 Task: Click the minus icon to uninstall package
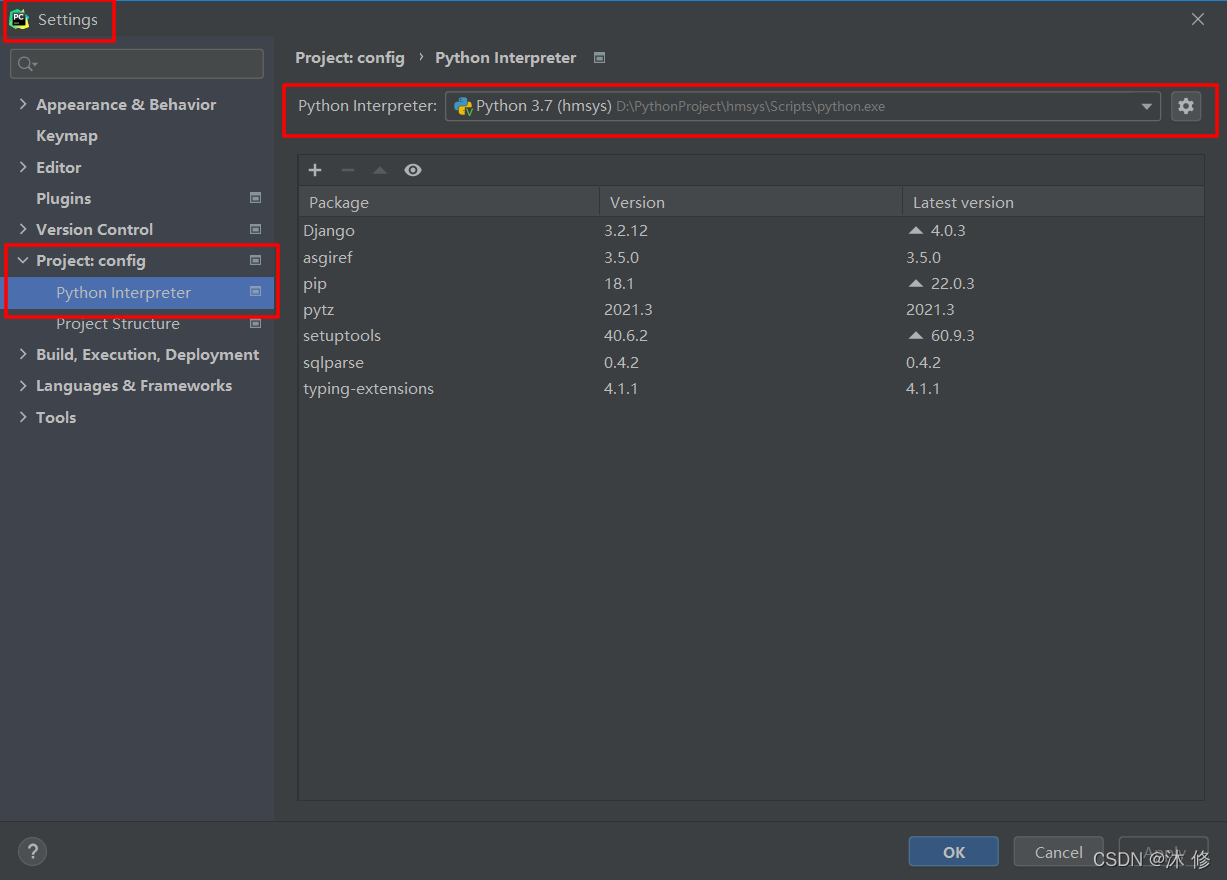pos(348,170)
